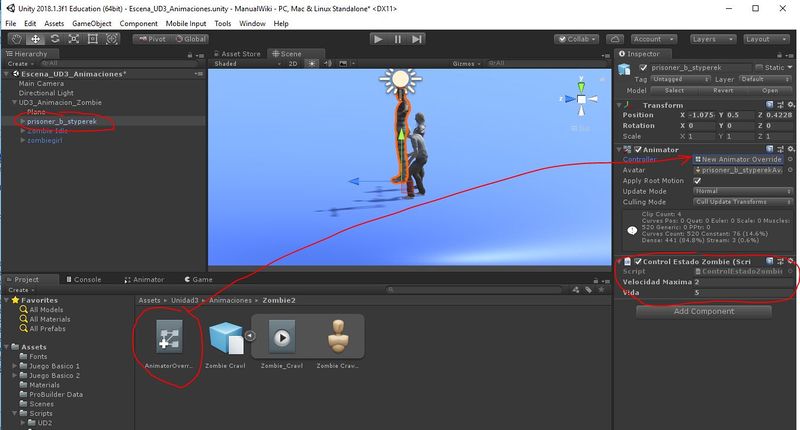Open the Update Mode dropdown
Viewport: 800px width, 430px height.
pos(742,191)
